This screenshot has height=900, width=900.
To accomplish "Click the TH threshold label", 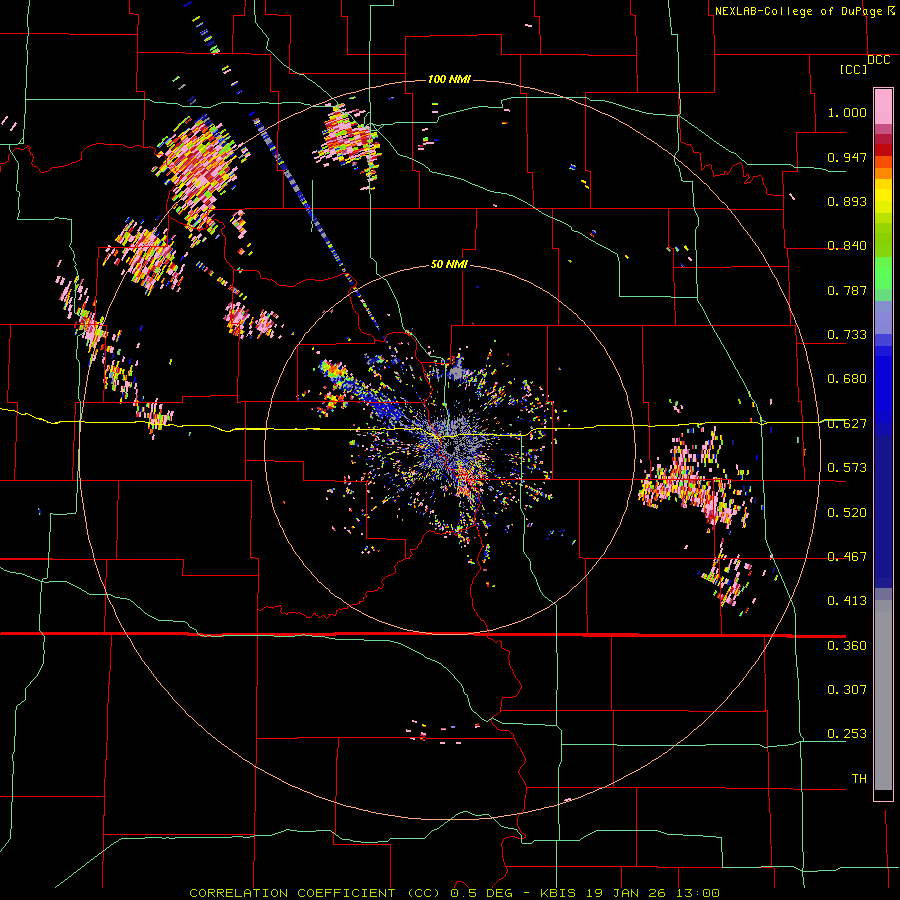I will coord(859,779).
